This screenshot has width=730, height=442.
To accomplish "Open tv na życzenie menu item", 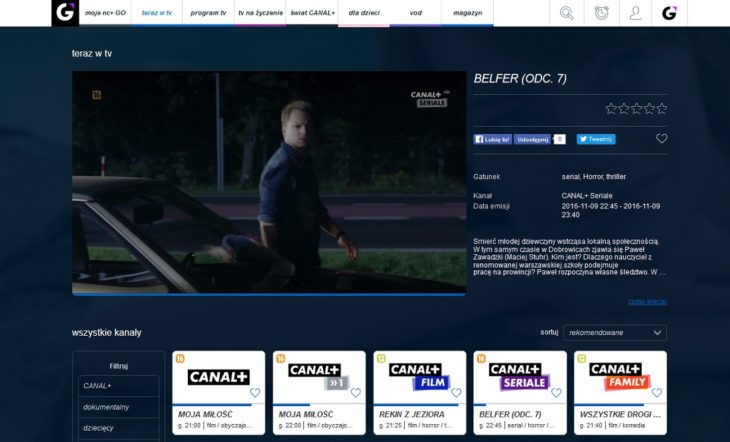I will pyautogui.click(x=260, y=13).
